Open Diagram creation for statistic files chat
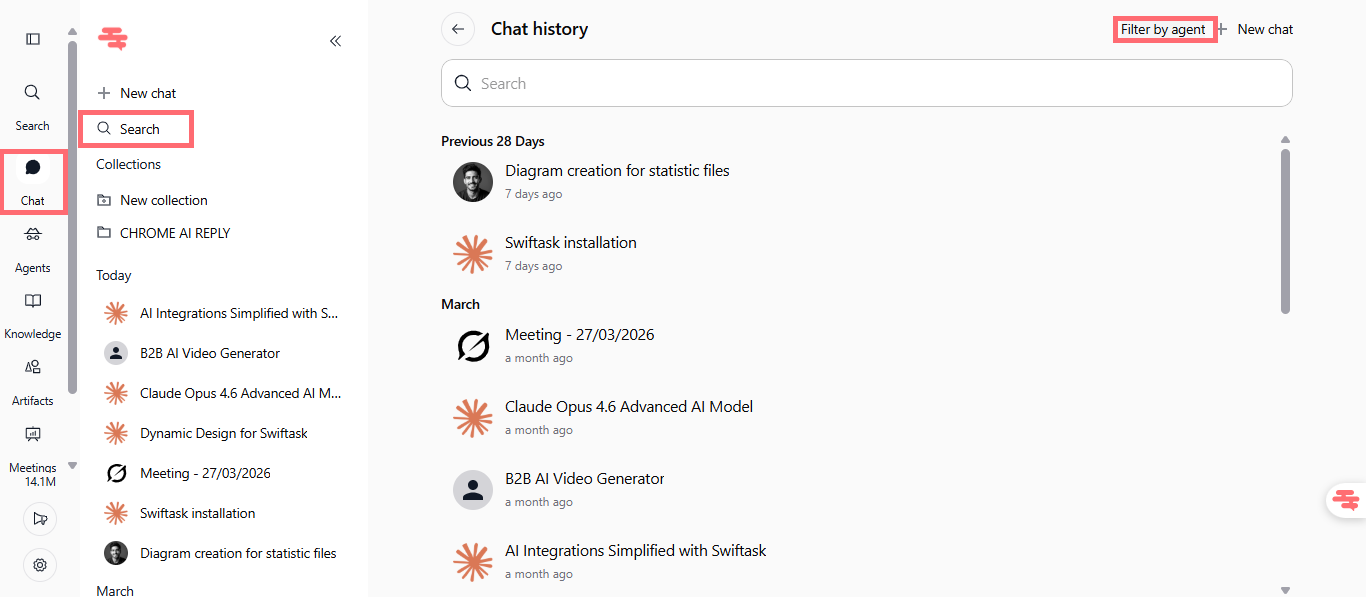1366x597 pixels. [617, 171]
